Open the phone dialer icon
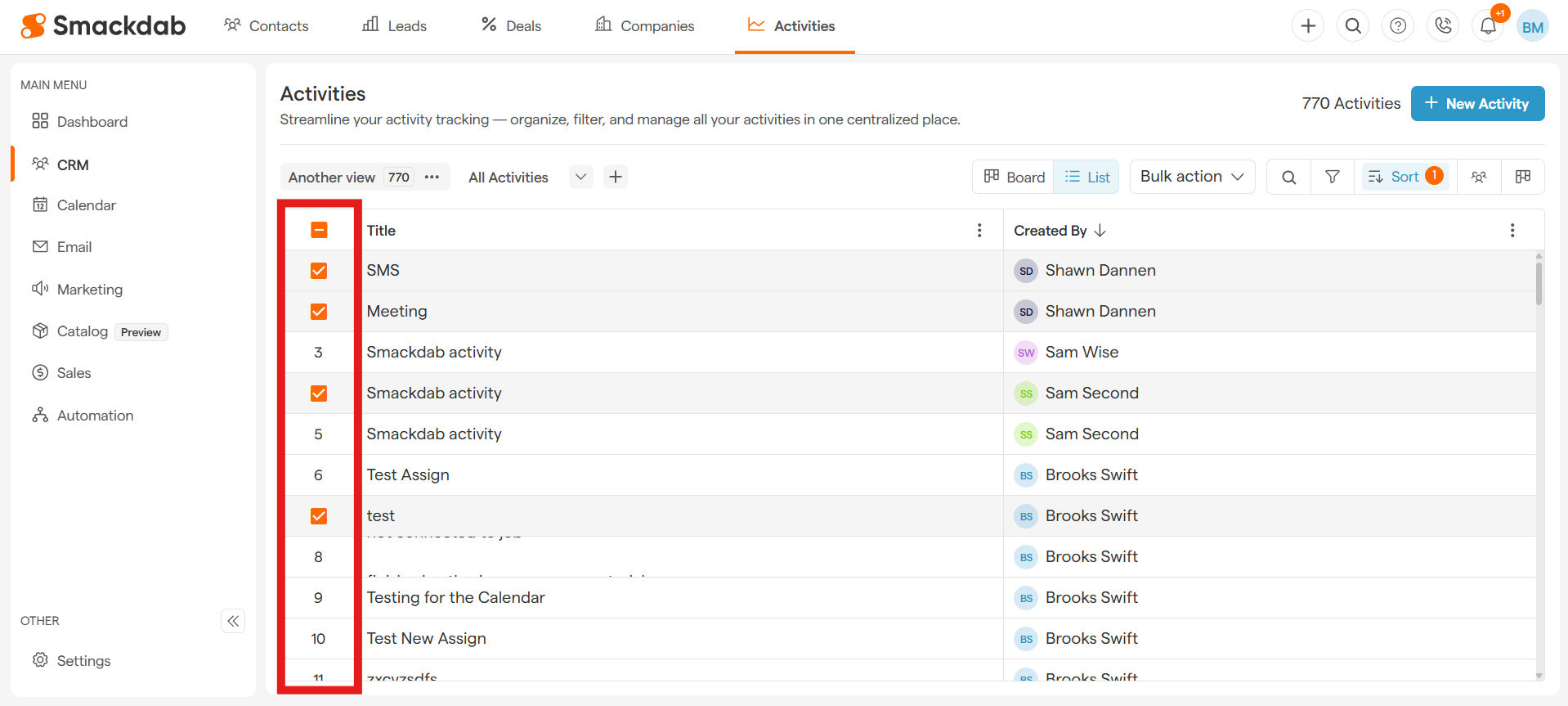The height and width of the screenshot is (706, 1568). (x=1443, y=26)
